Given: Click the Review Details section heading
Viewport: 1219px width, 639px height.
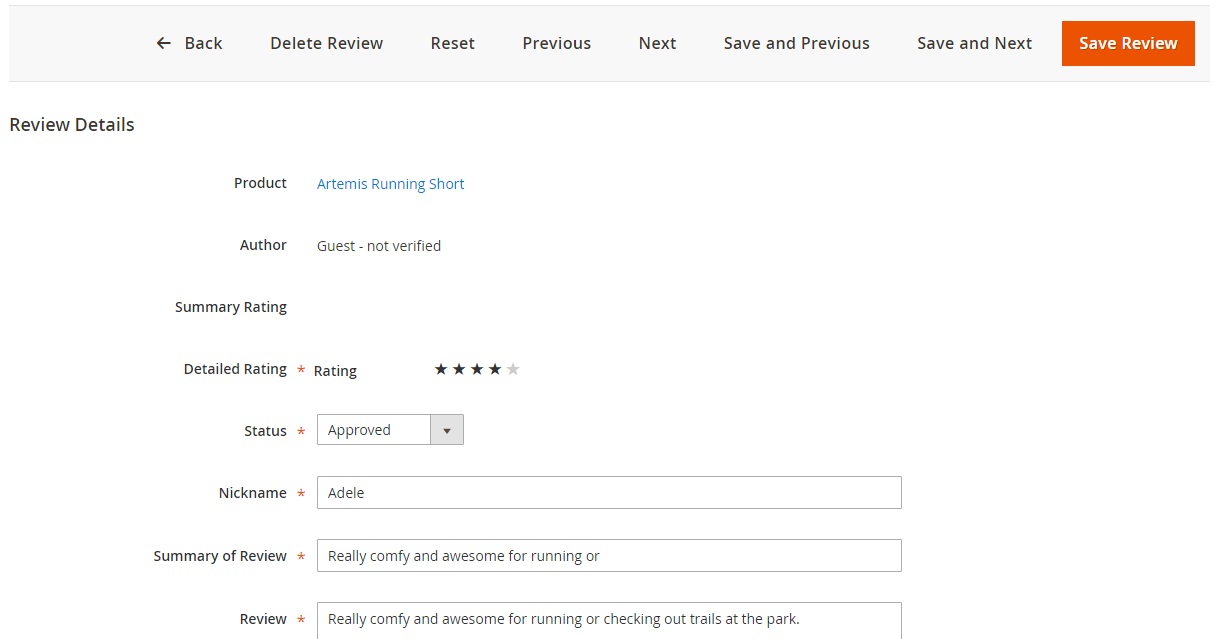Looking at the screenshot, I should pos(72,125).
